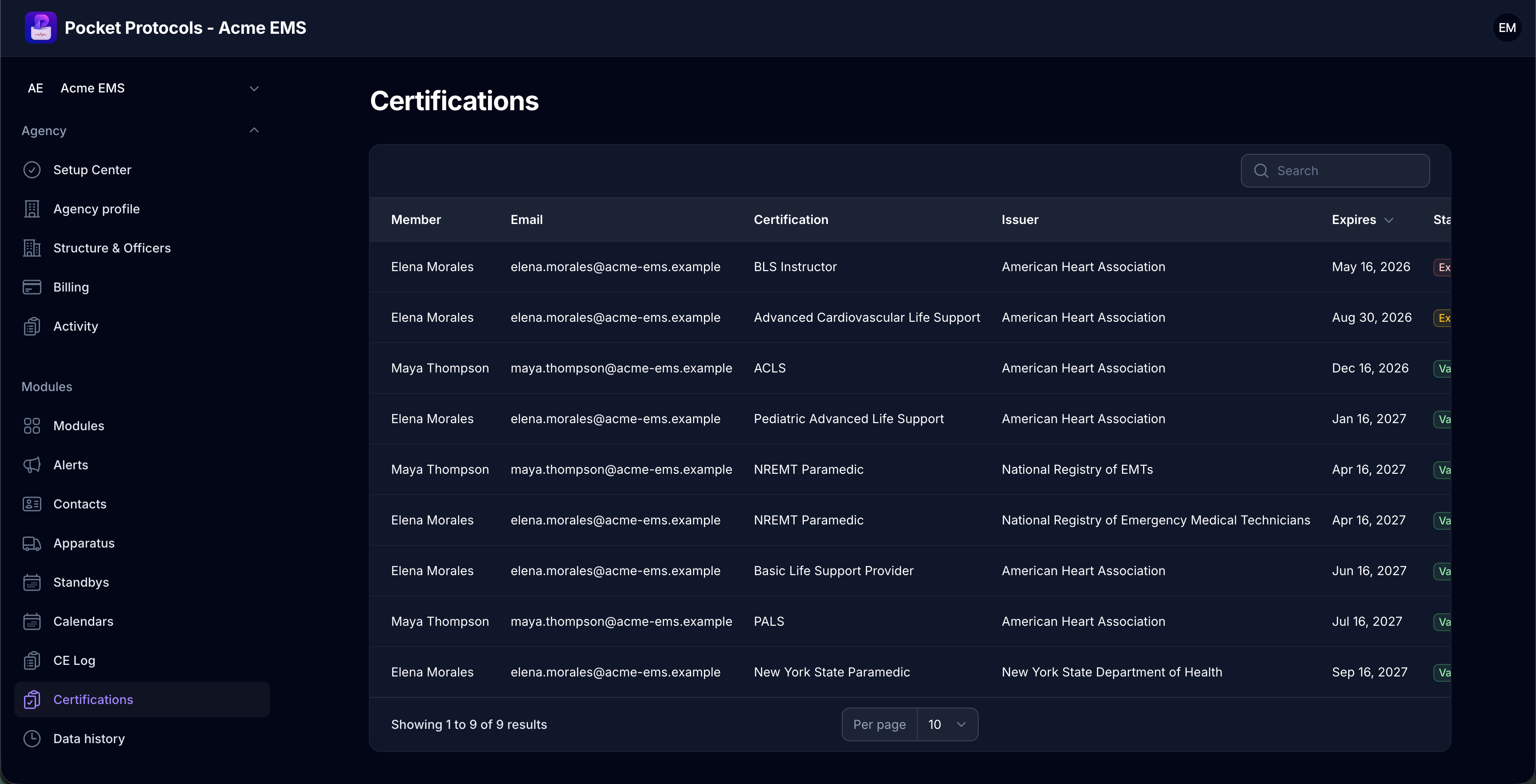Click the Apparatus truck icon

[32, 543]
